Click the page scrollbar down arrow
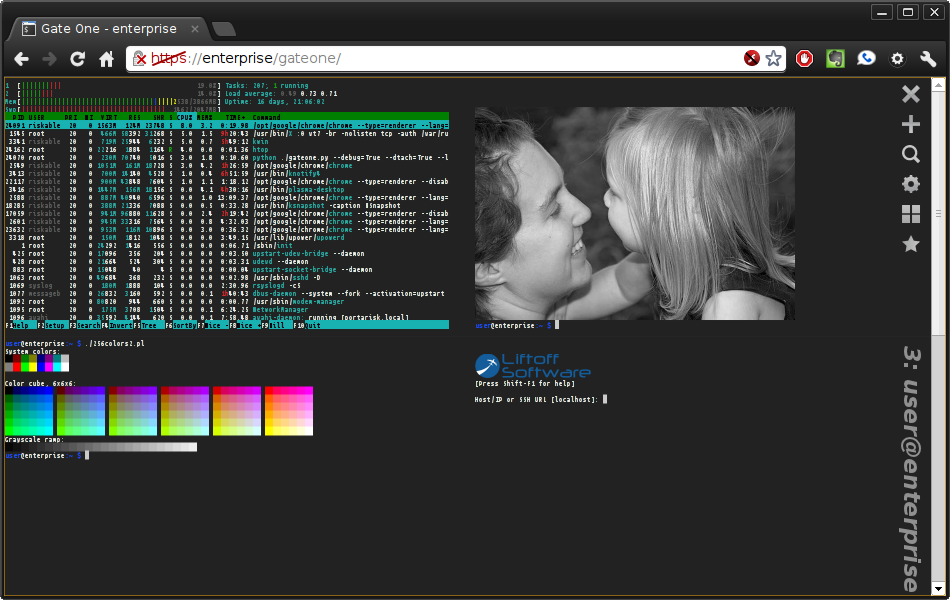This screenshot has width=950, height=600. point(938,588)
